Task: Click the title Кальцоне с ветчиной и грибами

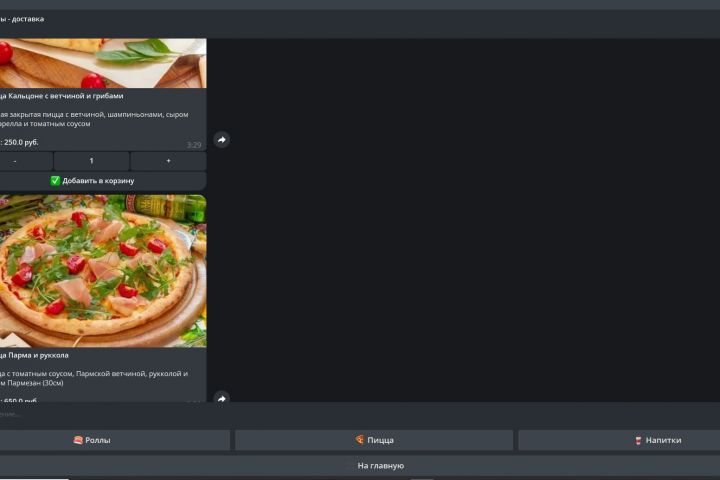Action: tap(66, 96)
